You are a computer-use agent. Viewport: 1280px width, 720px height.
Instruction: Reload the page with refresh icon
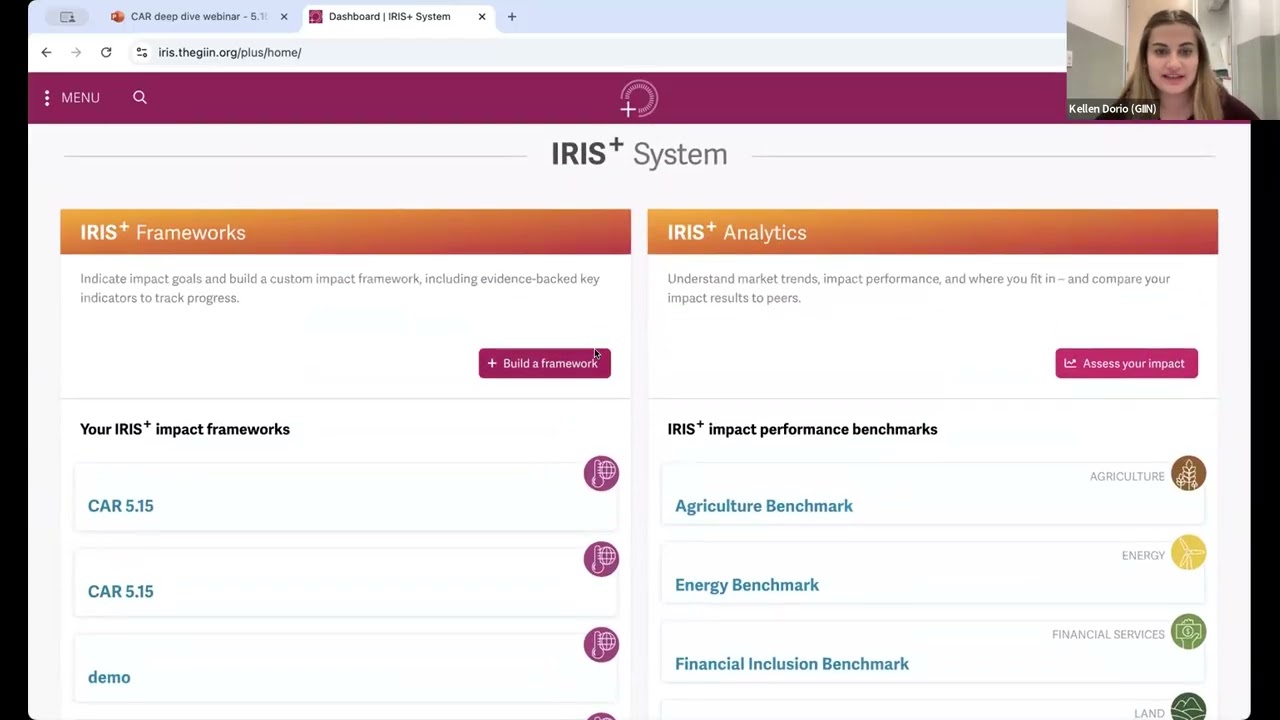click(x=106, y=52)
